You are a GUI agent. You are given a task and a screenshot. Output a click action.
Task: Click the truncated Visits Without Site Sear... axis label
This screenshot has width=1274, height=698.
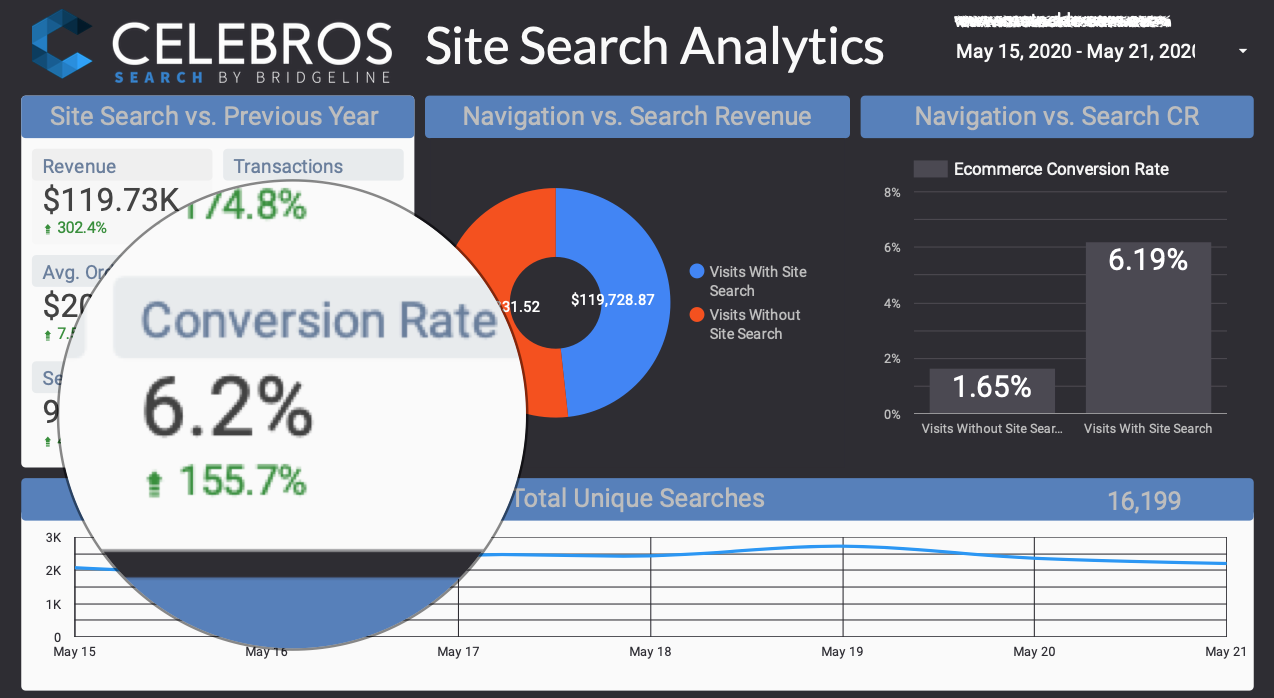coord(992,428)
